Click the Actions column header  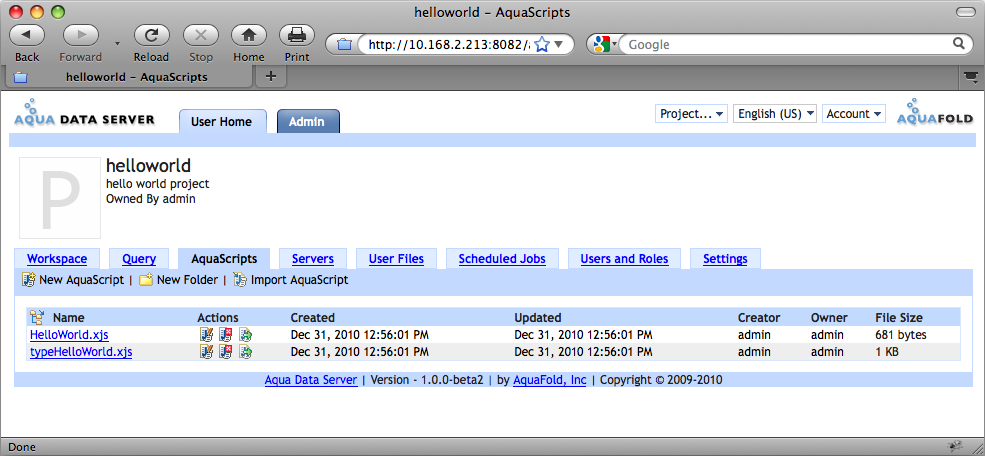[218, 318]
